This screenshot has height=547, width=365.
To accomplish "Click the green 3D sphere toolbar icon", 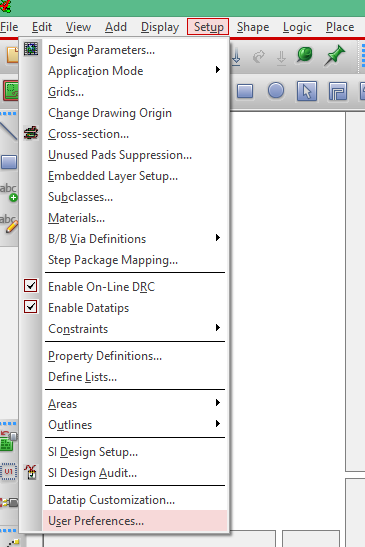I will 305,55.
